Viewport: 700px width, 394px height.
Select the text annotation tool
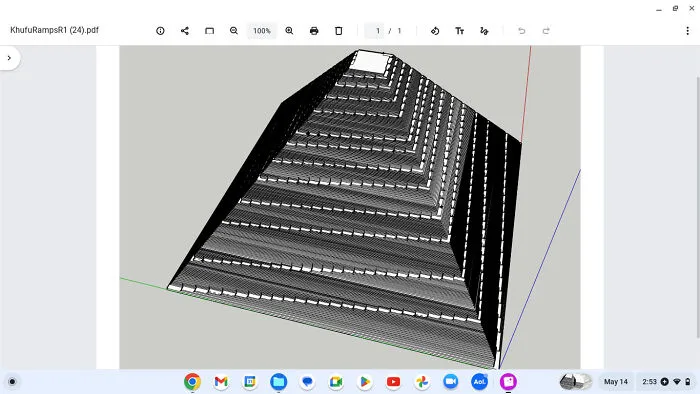pyautogui.click(x=459, y=31)
